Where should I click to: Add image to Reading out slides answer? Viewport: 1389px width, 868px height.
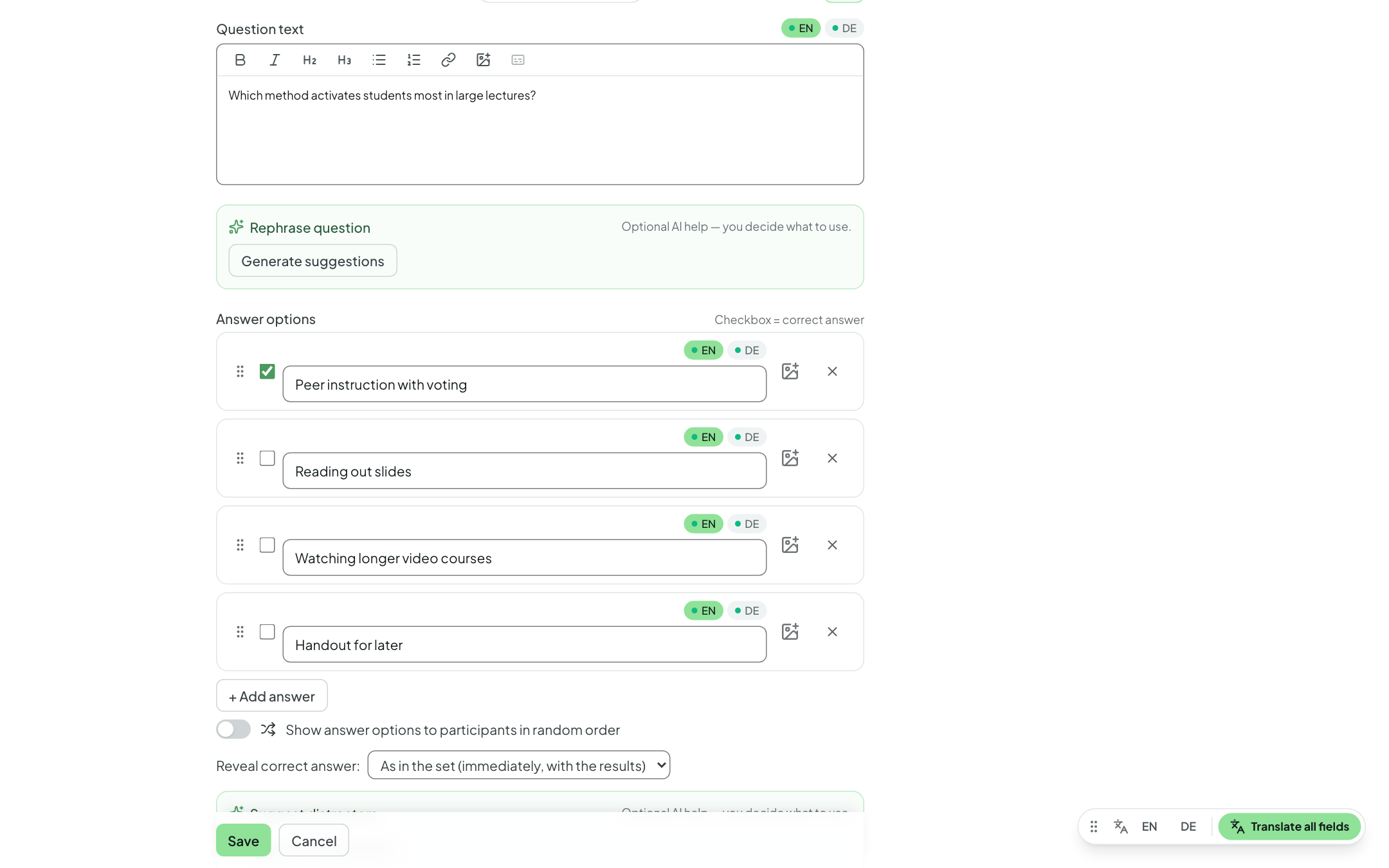click(x=790, y=458)
